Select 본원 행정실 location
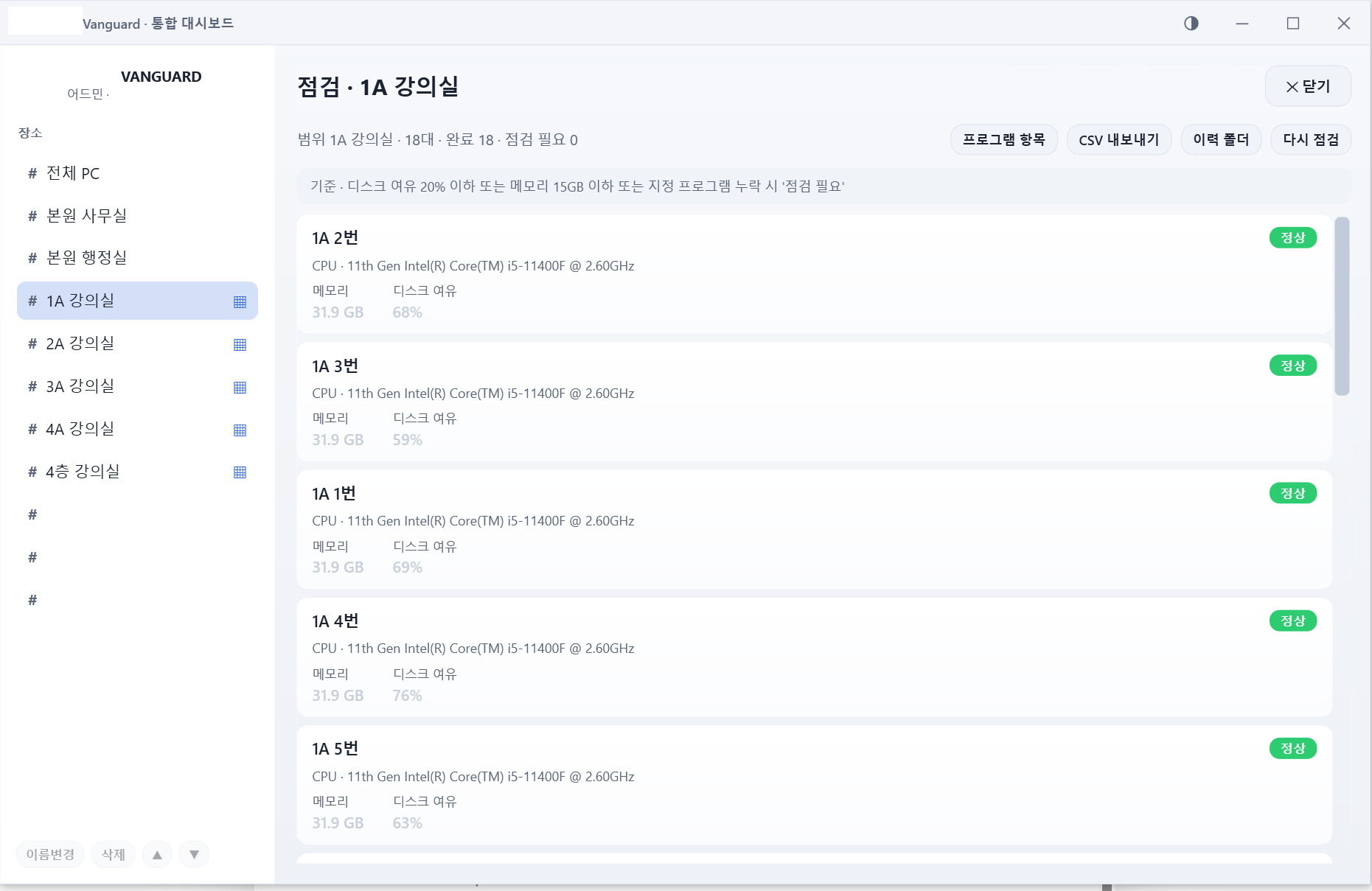The width and height of the screenshot is (1372, 891). pos(137,257)
